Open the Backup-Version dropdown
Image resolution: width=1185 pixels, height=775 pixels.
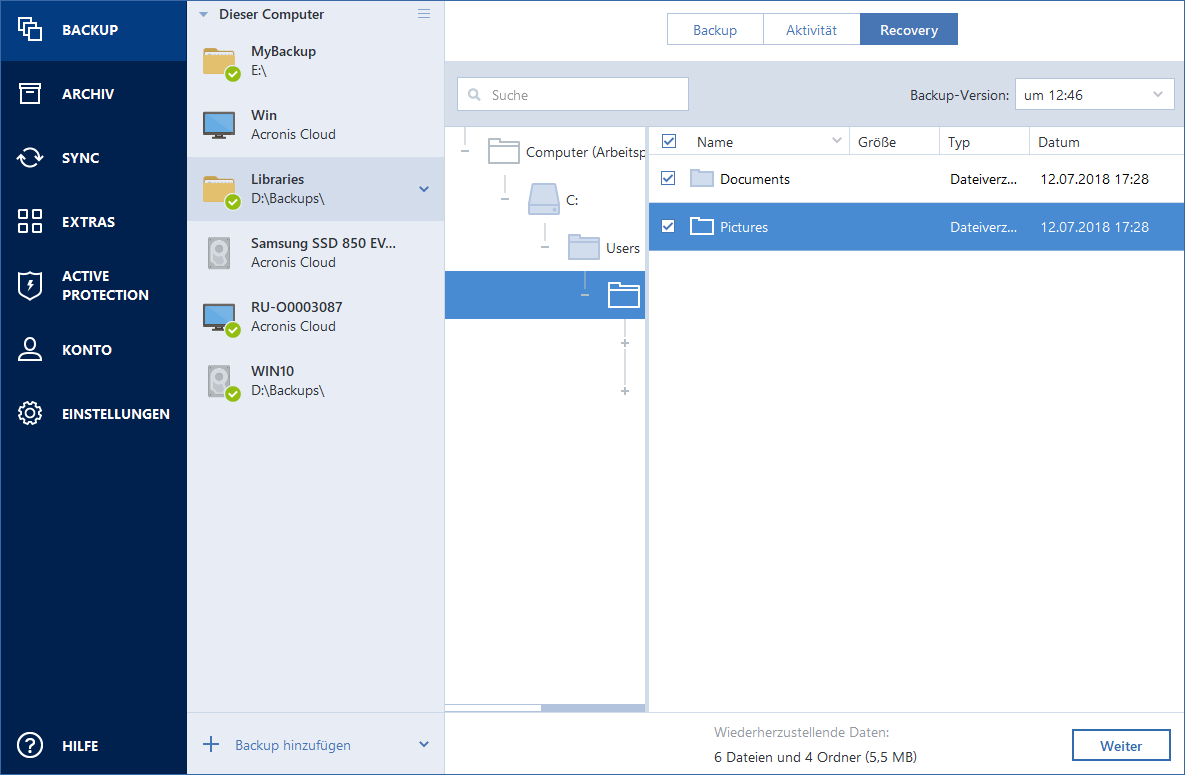click(x=1094, y=93)
